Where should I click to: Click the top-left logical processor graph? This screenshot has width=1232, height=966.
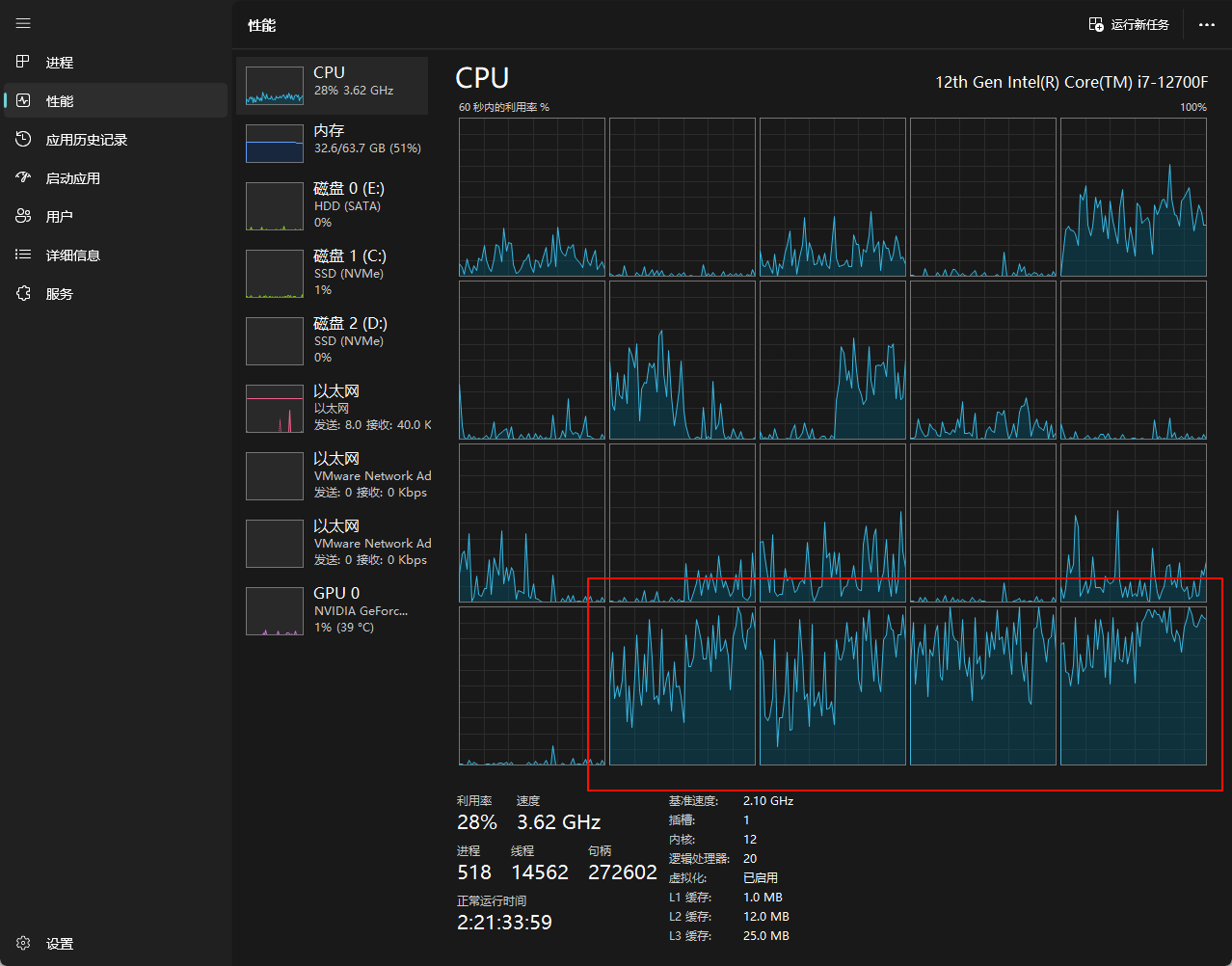532,197
